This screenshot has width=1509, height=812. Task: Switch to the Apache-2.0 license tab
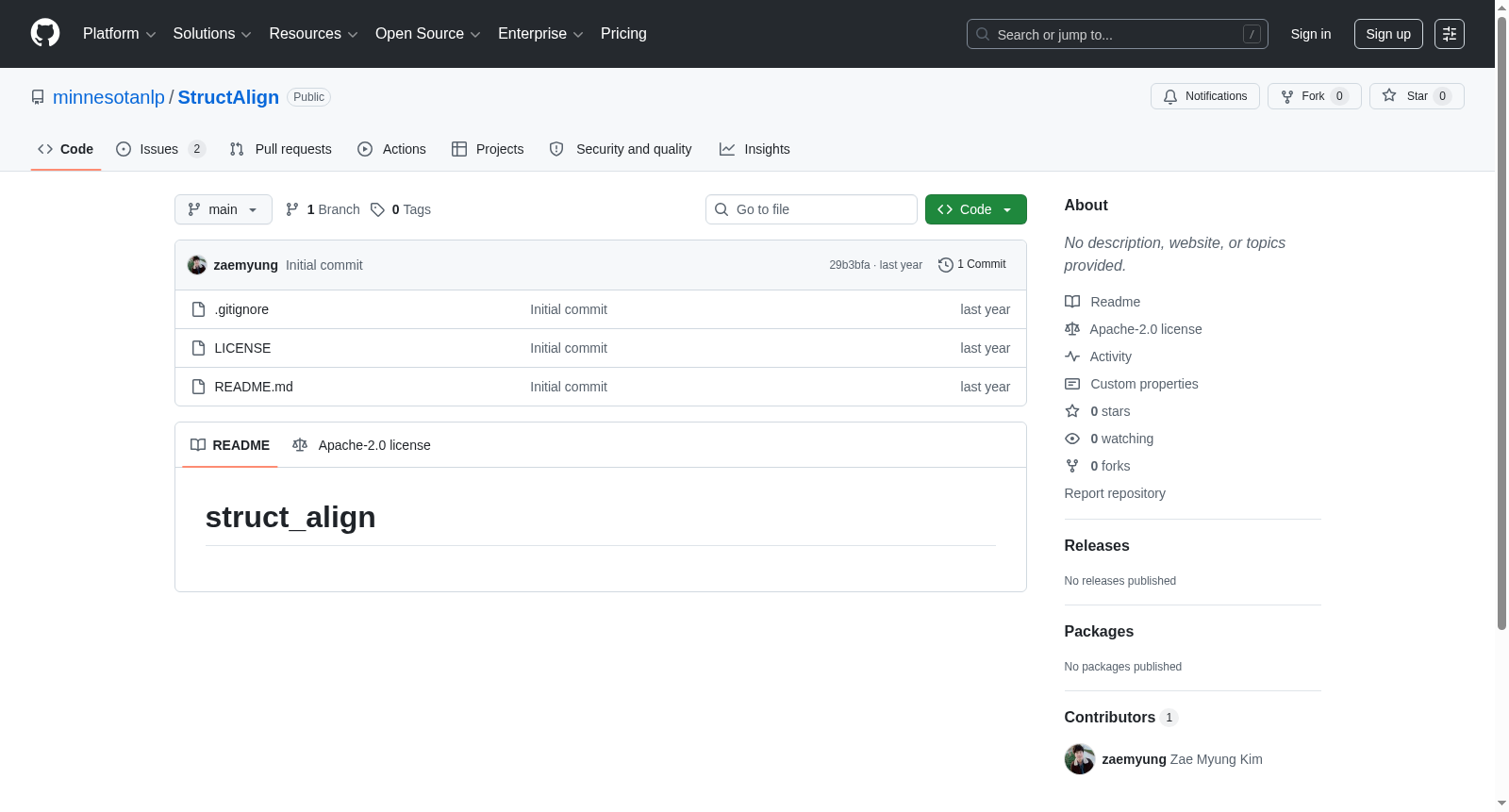361,445
